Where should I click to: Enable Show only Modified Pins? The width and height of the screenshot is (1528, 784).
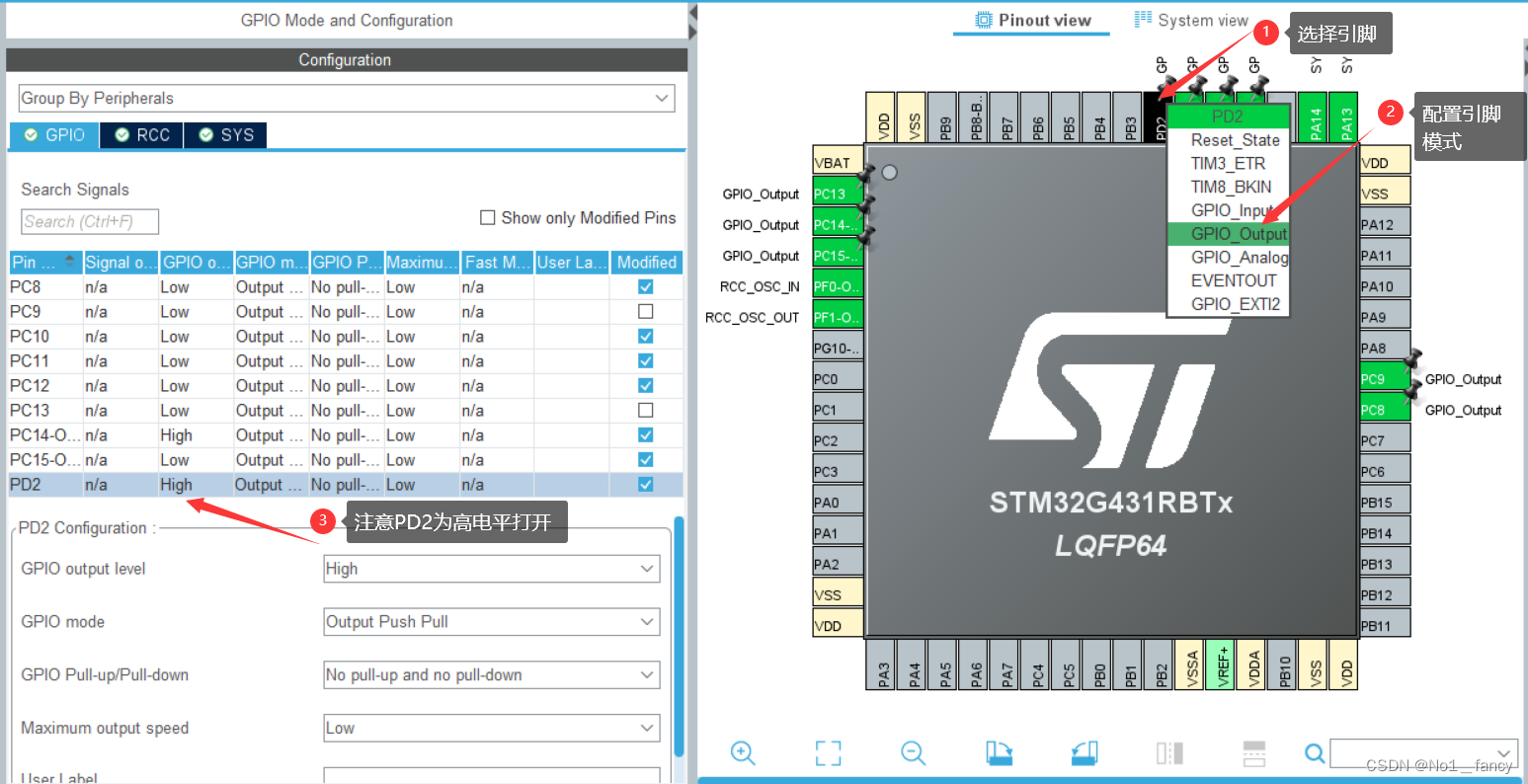click(x=487, y=218)
